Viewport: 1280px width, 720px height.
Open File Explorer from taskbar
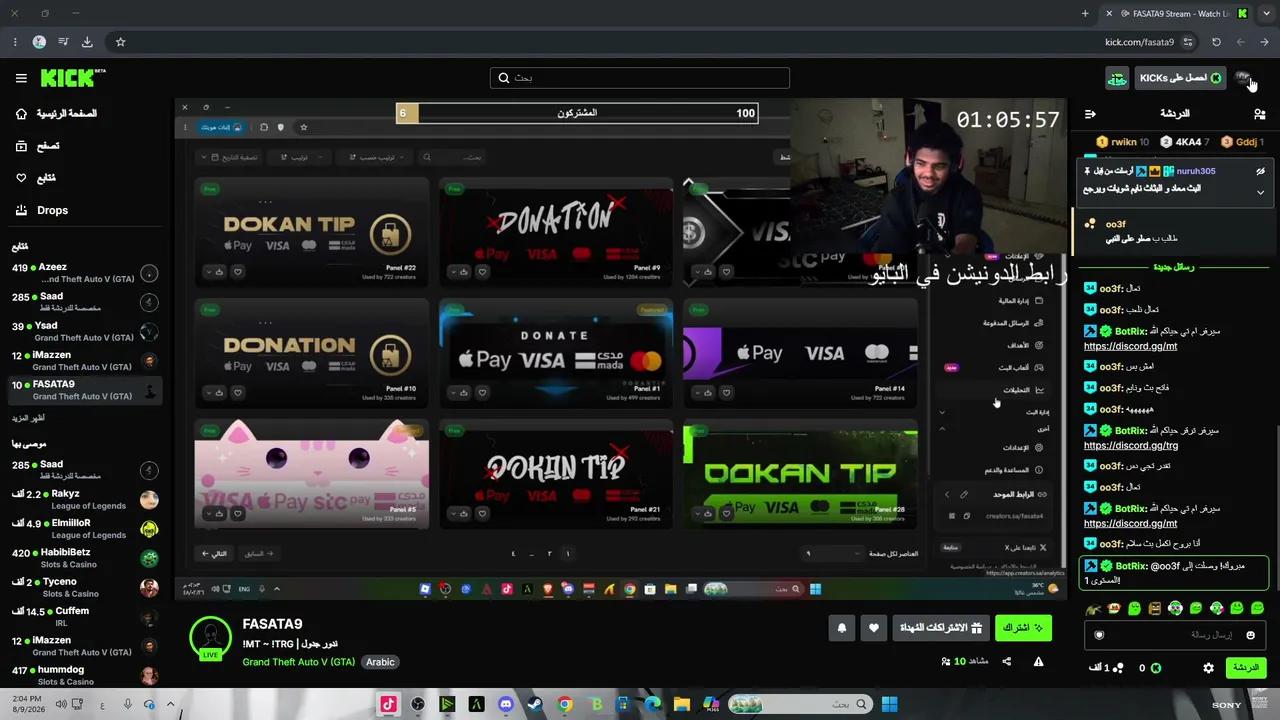tap(681, 704)
